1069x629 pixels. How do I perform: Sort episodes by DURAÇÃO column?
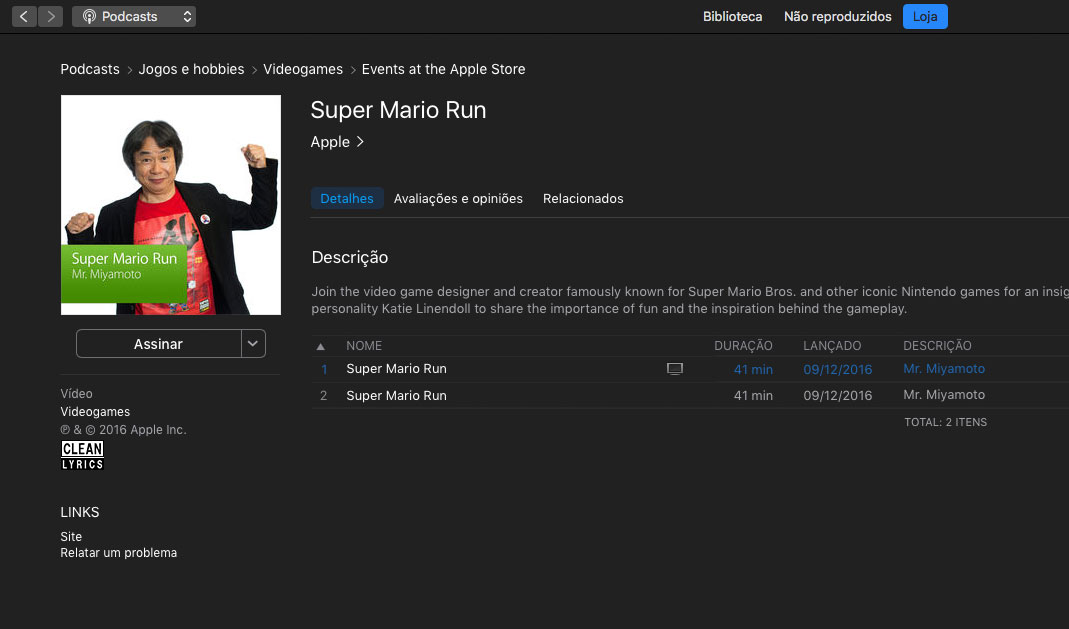coord(743,346)
